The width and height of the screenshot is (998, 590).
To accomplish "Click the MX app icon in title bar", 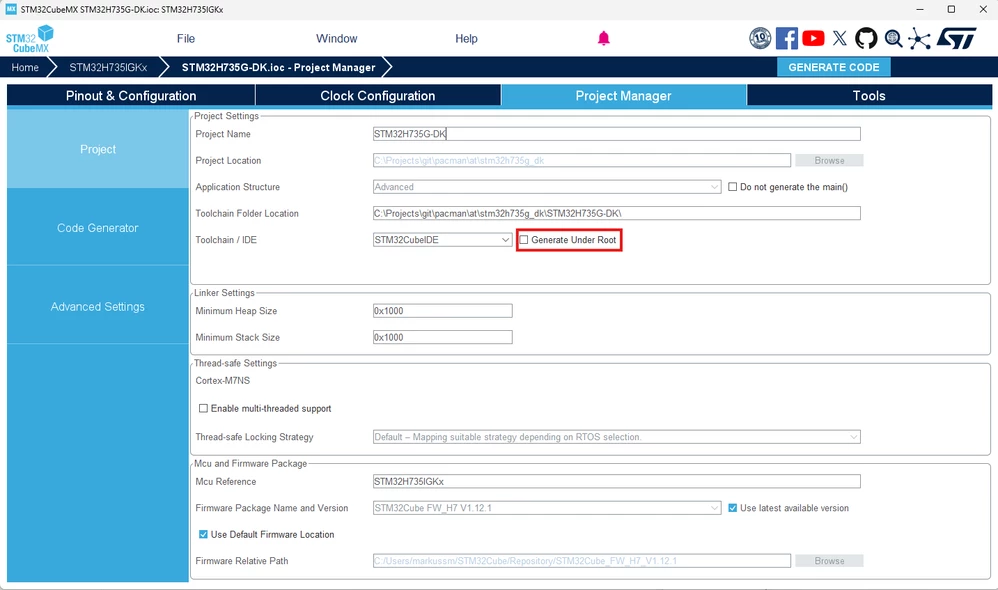I will coord(11,10).
